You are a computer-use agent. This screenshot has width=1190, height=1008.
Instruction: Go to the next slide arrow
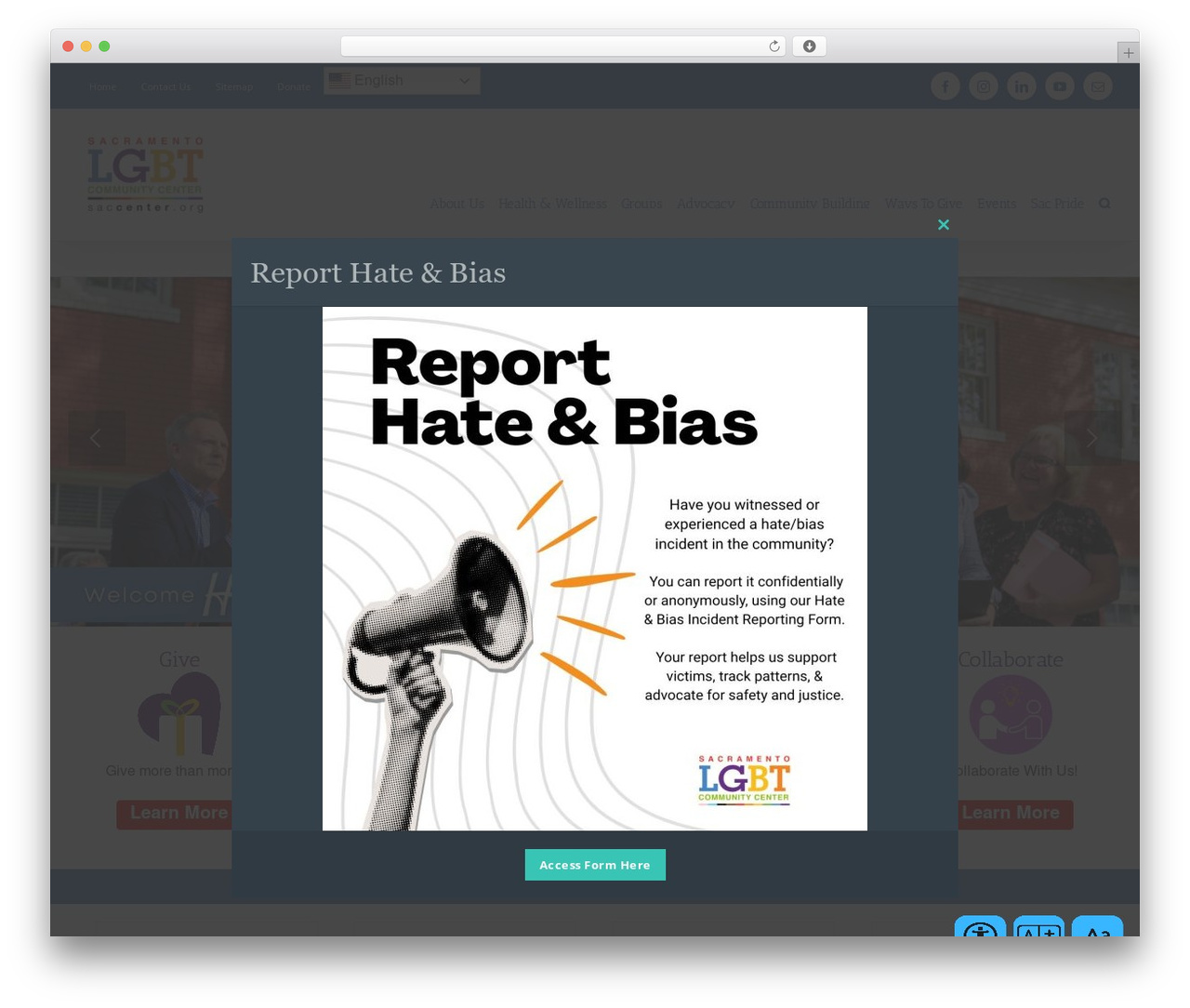tap(1092, 438)
